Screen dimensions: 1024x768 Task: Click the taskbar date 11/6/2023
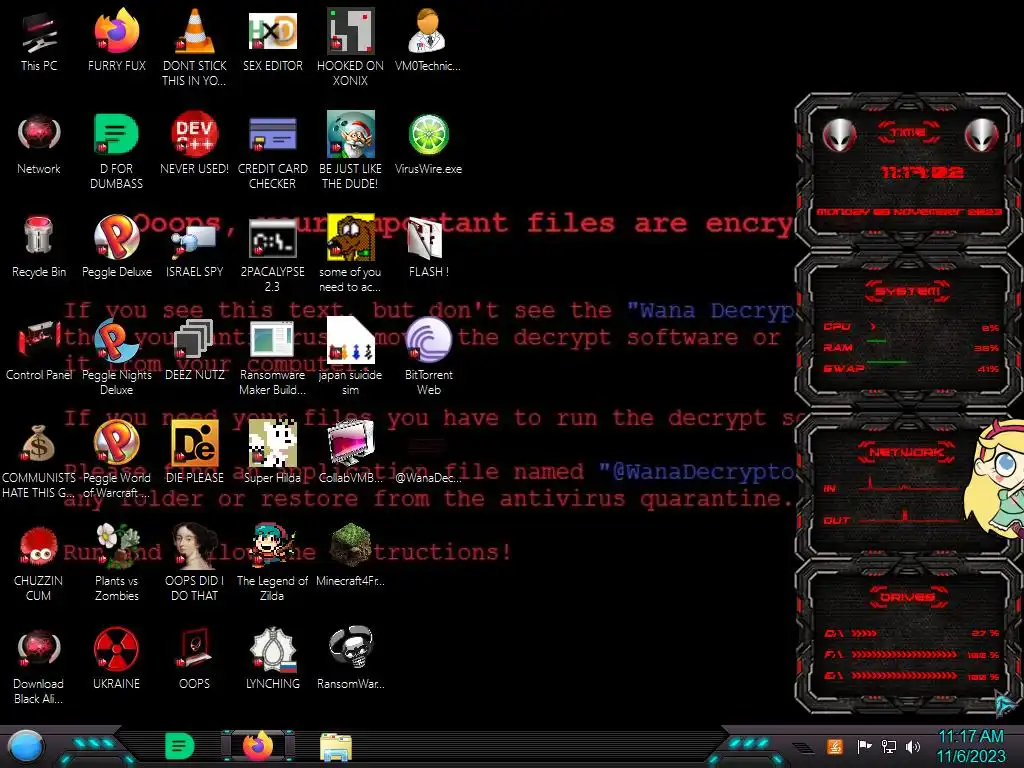[x=970, y=756]
